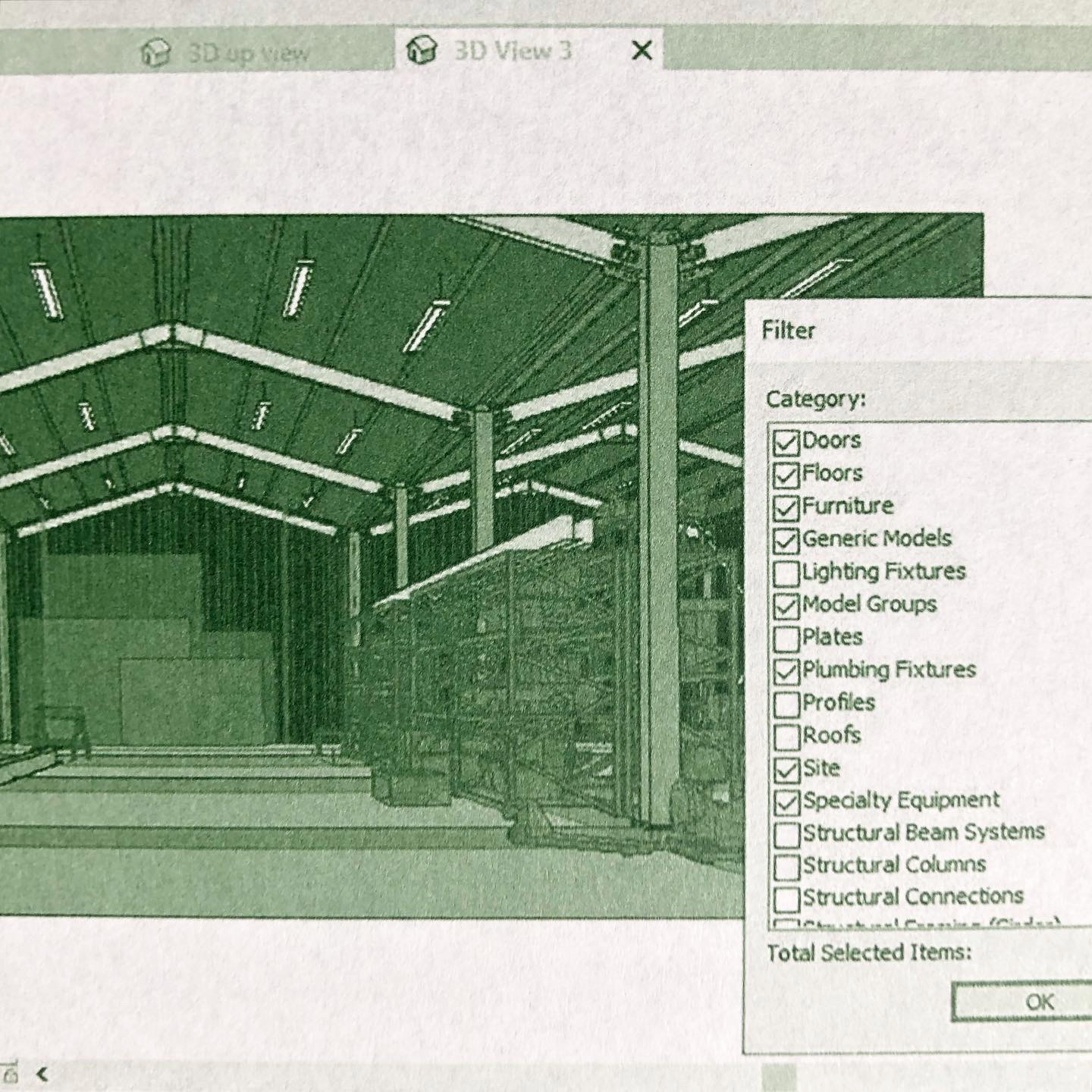Uncheck the Plumbing Fixtures checkbox
1092x1092 pixels.
786,671
